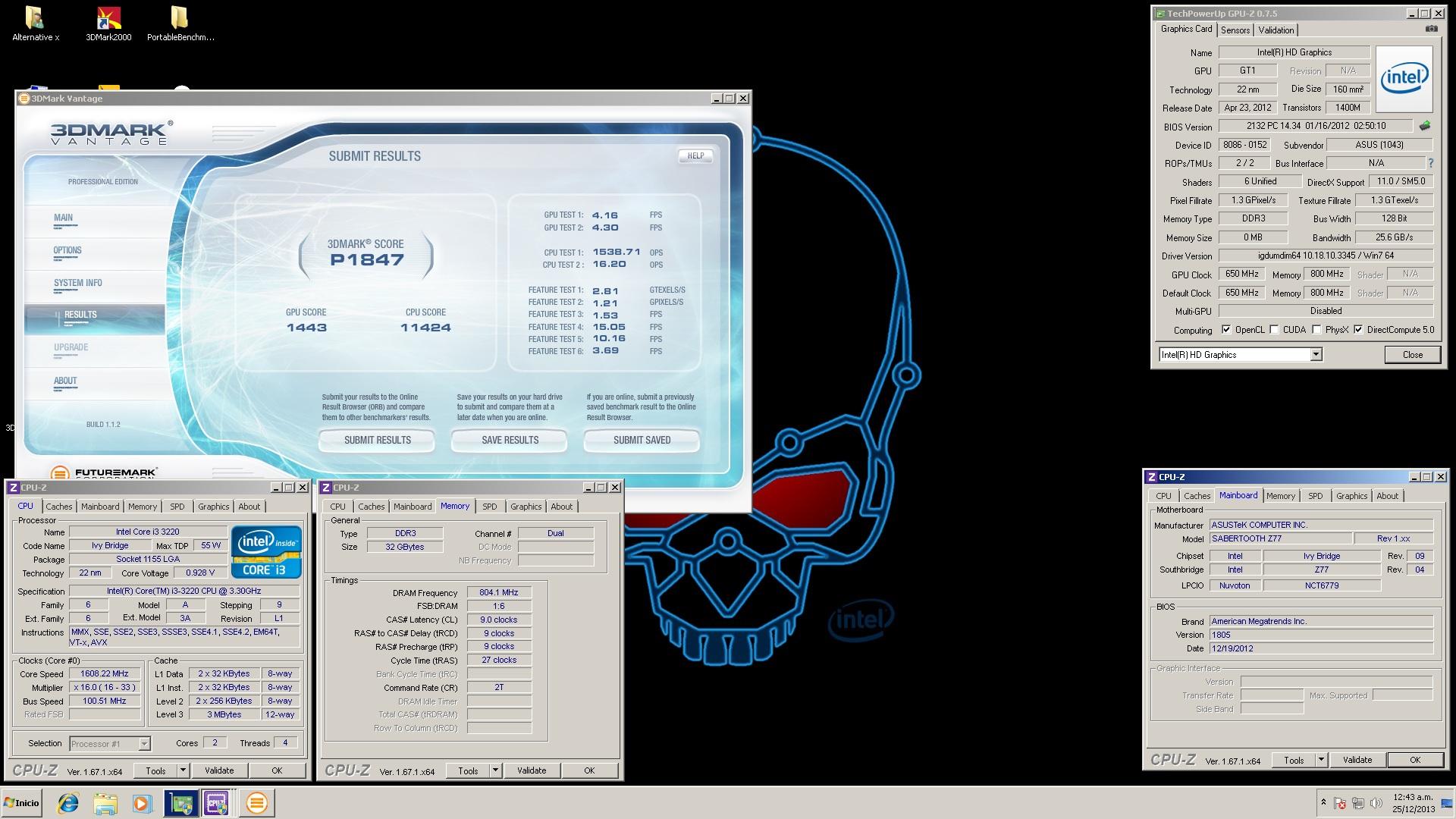Click the DRAM Frequency 804.1 MHz field
Image resolution: width=1456 pixels, height=819 pixels.
point(499,592)
